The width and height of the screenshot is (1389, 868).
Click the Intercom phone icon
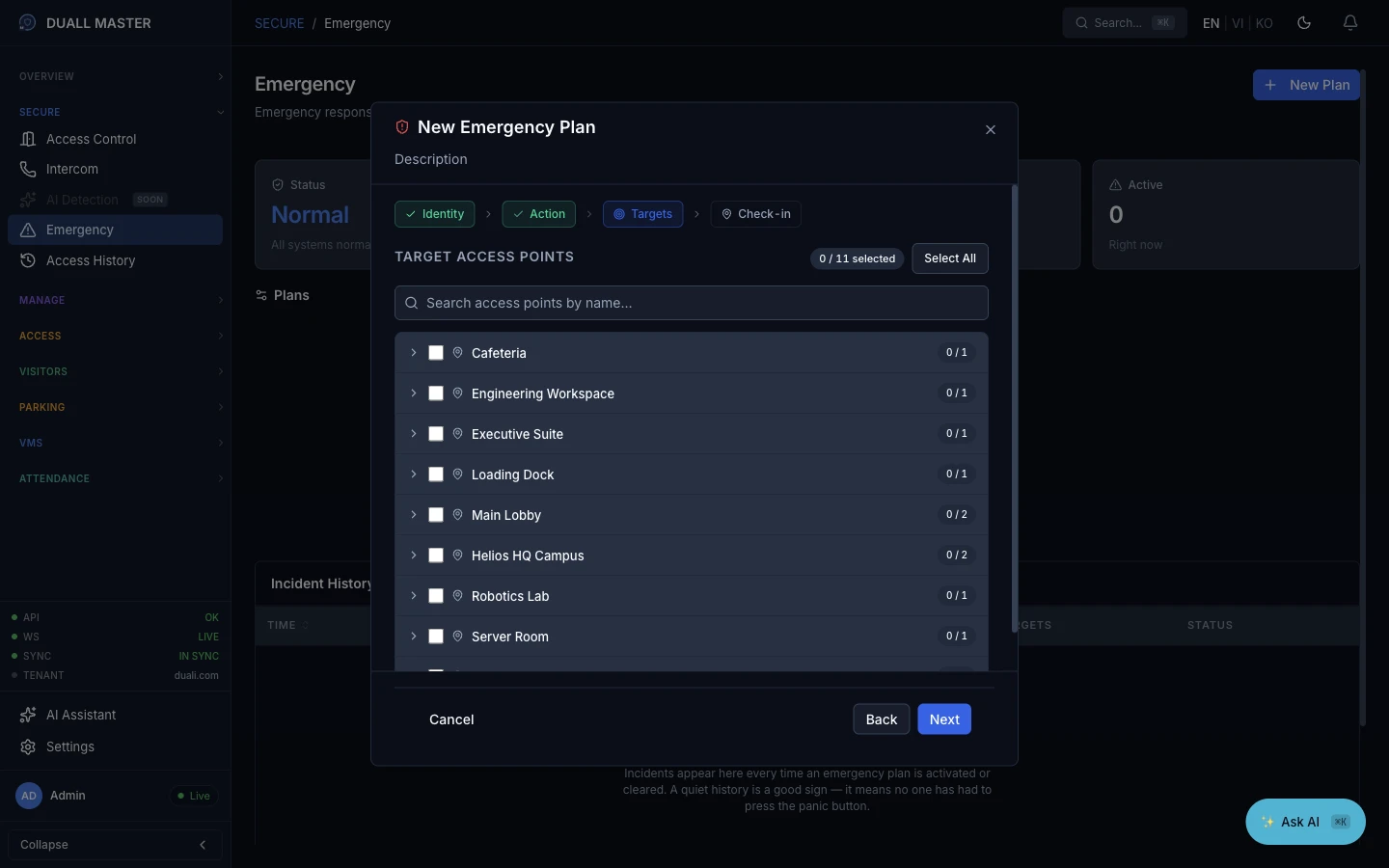(x=28, y=169)
